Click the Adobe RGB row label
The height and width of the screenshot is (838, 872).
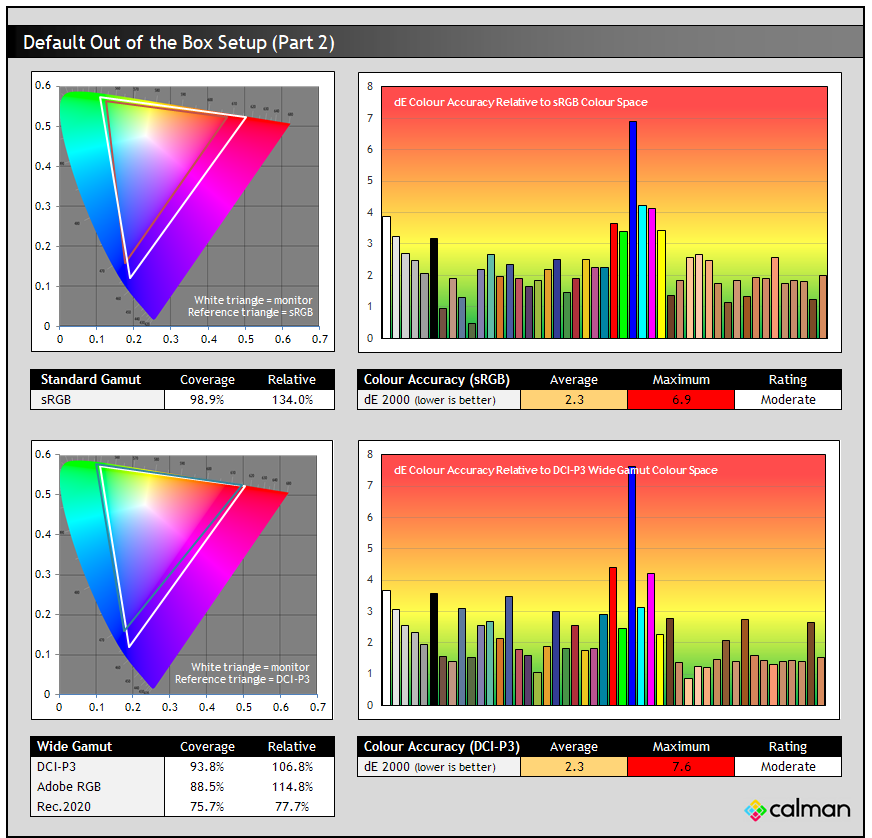(x=69, y=787)
